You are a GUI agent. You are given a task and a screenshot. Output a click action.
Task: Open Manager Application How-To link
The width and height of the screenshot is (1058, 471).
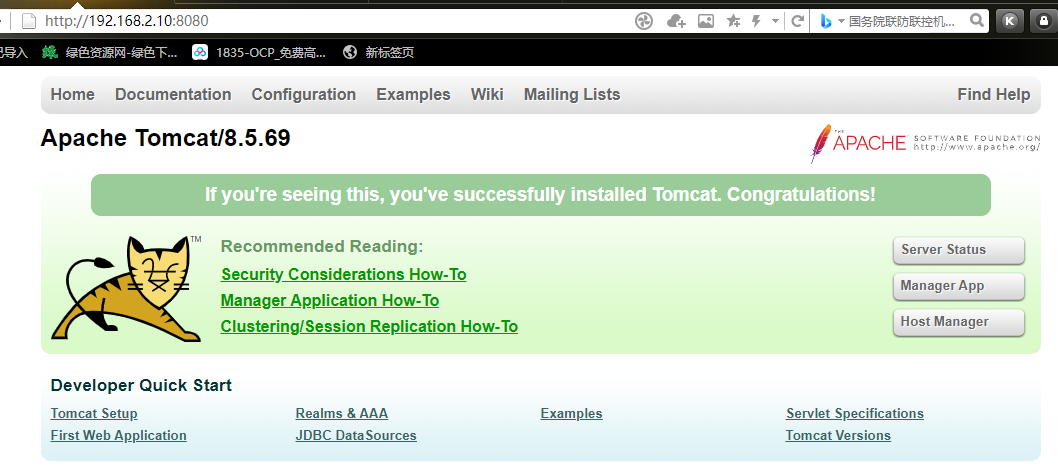point(330,300)
